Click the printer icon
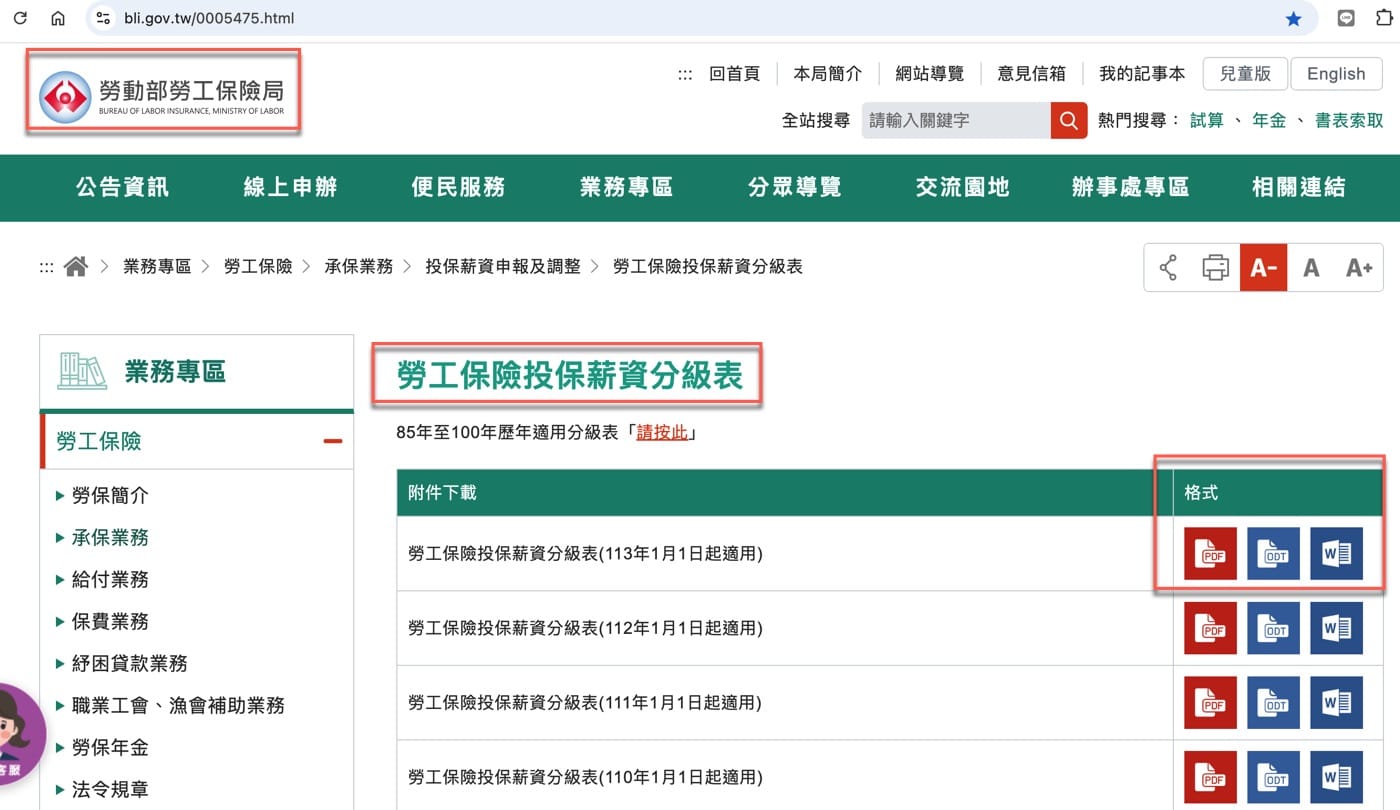The width and height of the screenshot is (1400, 810). (x=1215, y=267)
